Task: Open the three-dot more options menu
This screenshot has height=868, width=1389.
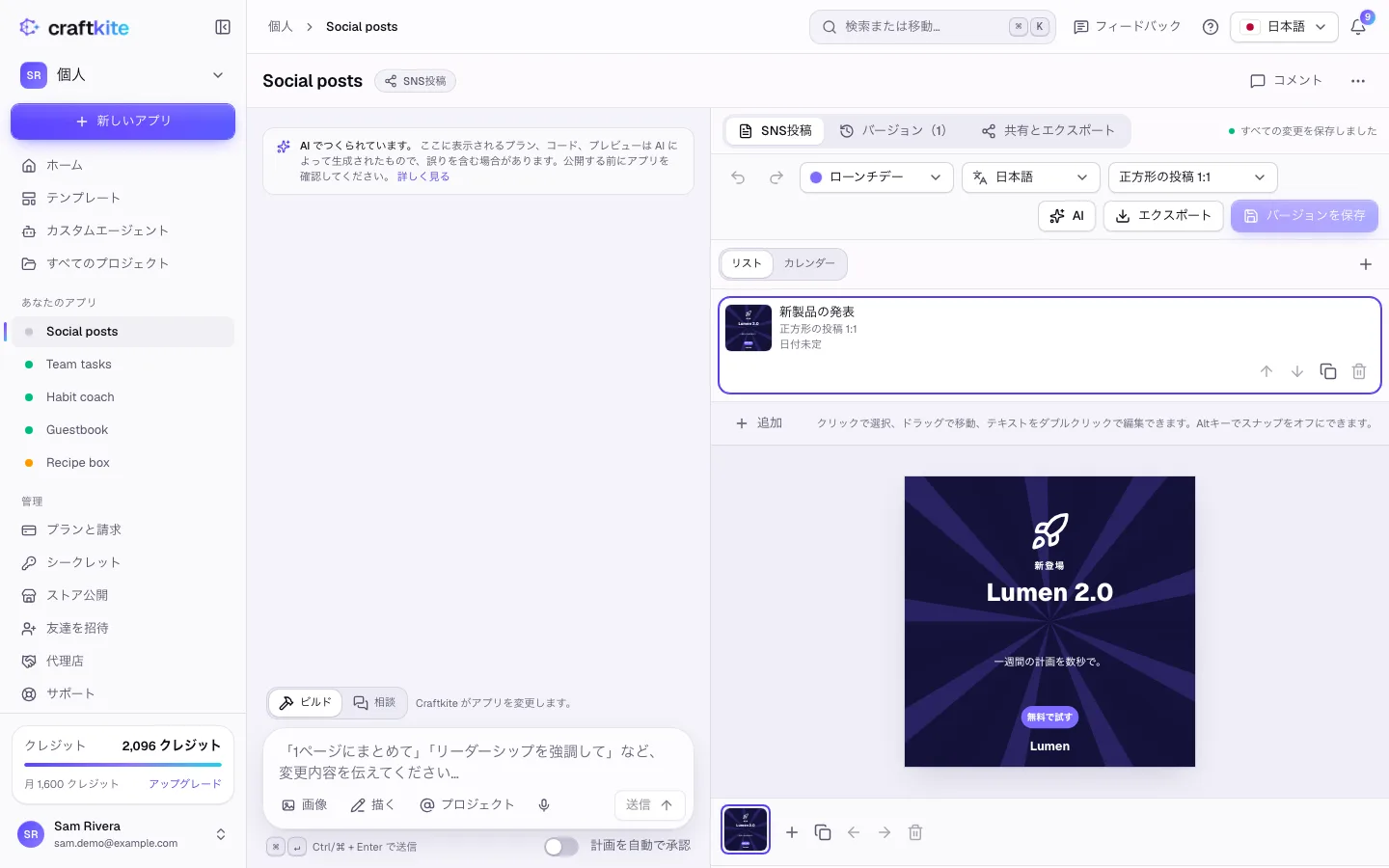Action: (x=1358, y=81)
